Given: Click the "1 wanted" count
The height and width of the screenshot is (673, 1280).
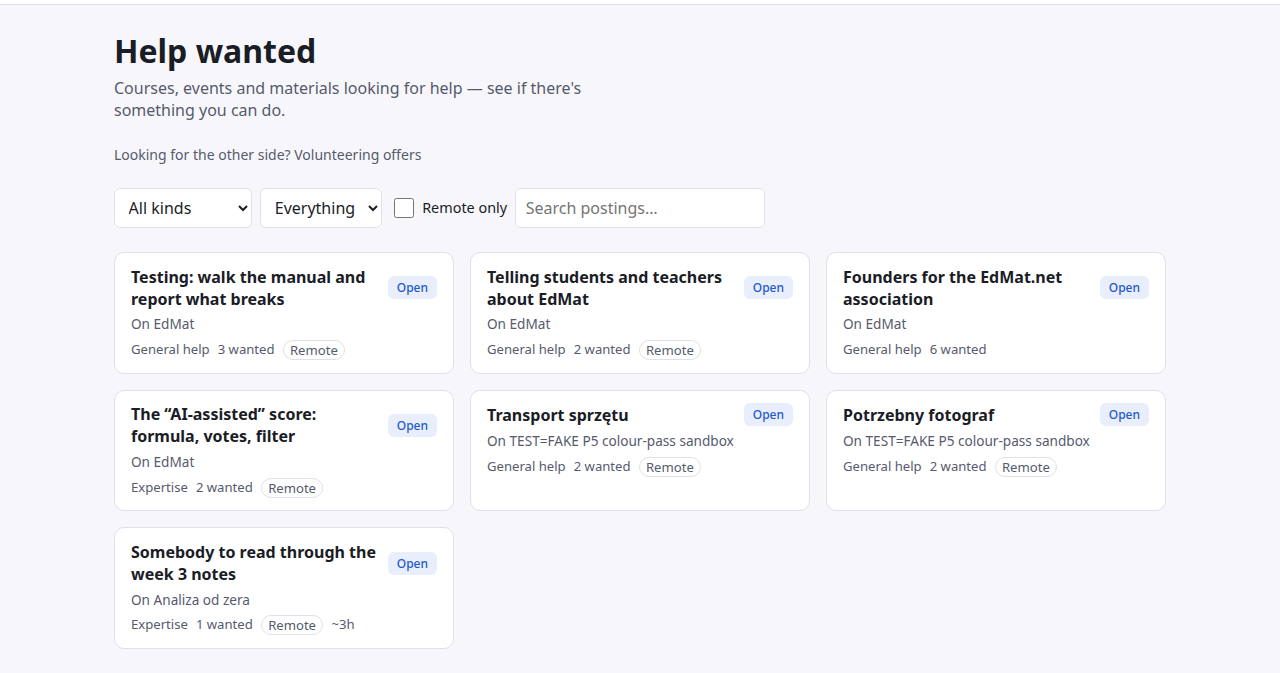Looking at the screenshot, I should [224, 625].
